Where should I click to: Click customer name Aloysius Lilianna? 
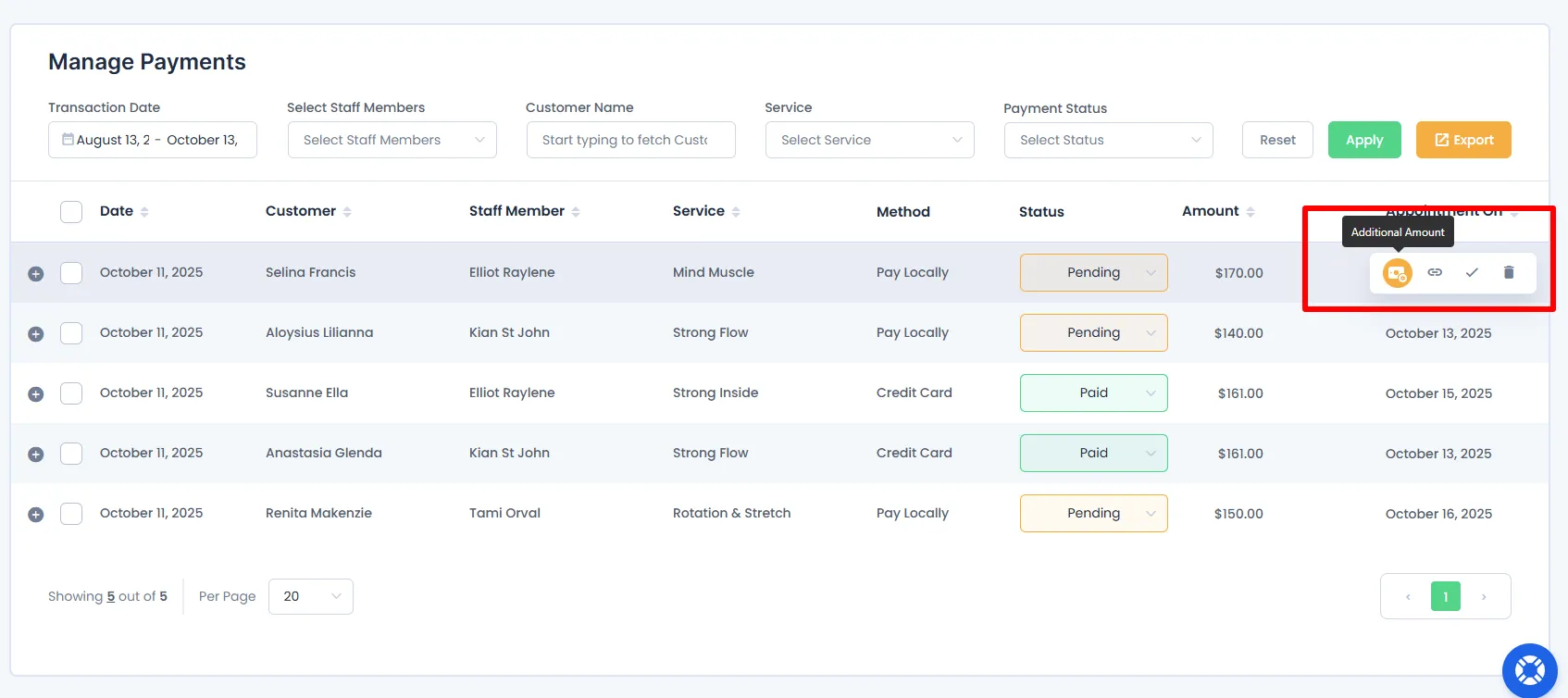[319, 332]
